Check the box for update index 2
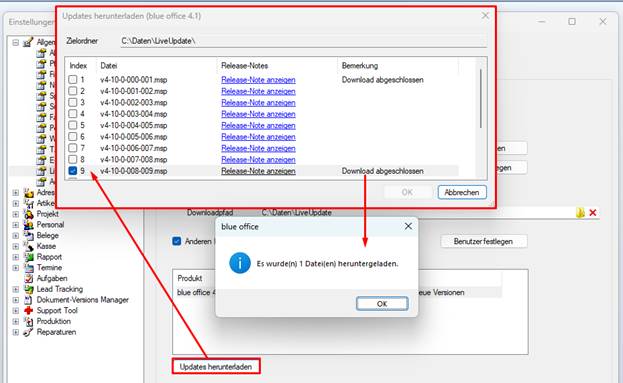The width and height of the screenshot is (623, 383). click(73, 91)
